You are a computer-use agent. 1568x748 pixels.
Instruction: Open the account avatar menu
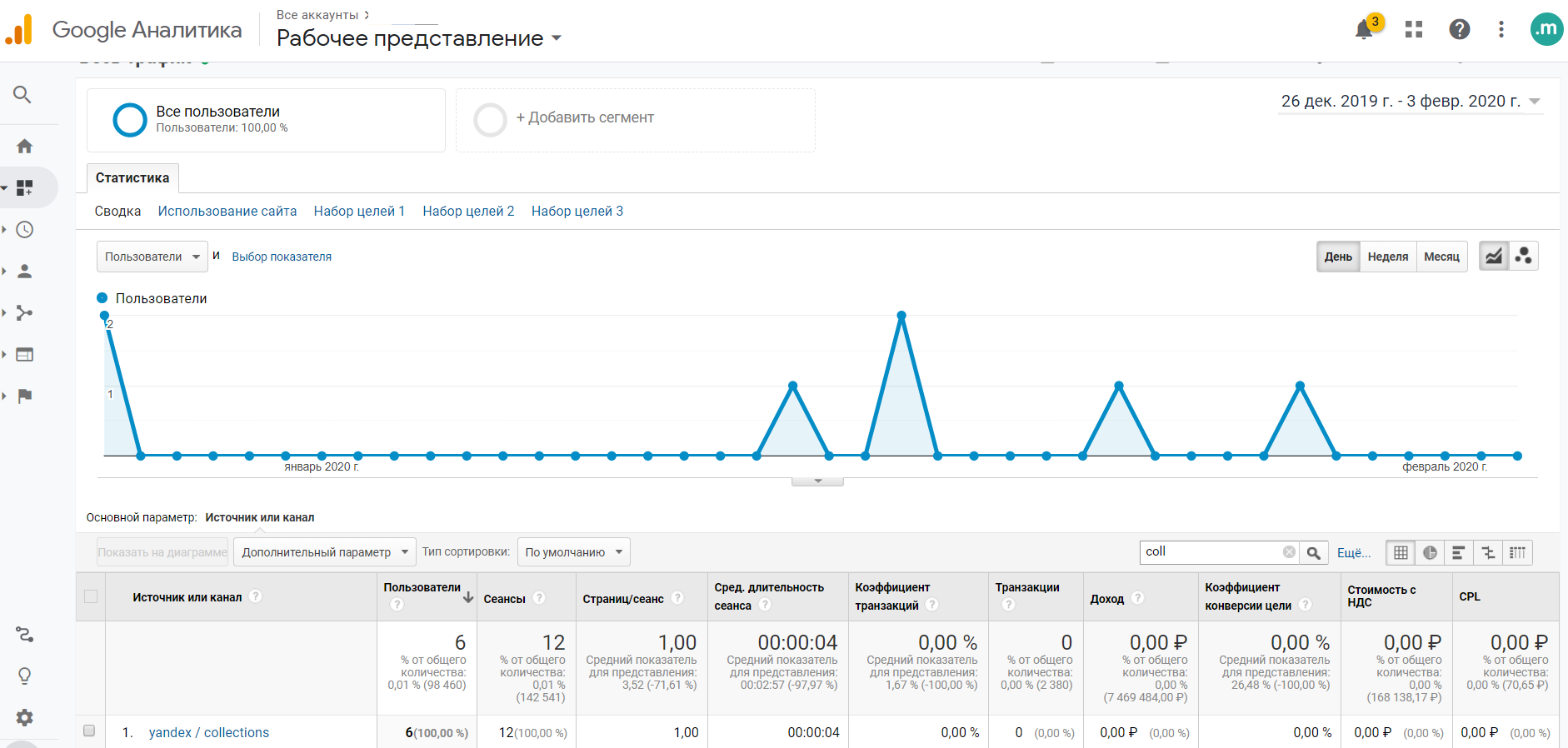pyautogui.click(x=1547, y=29)
